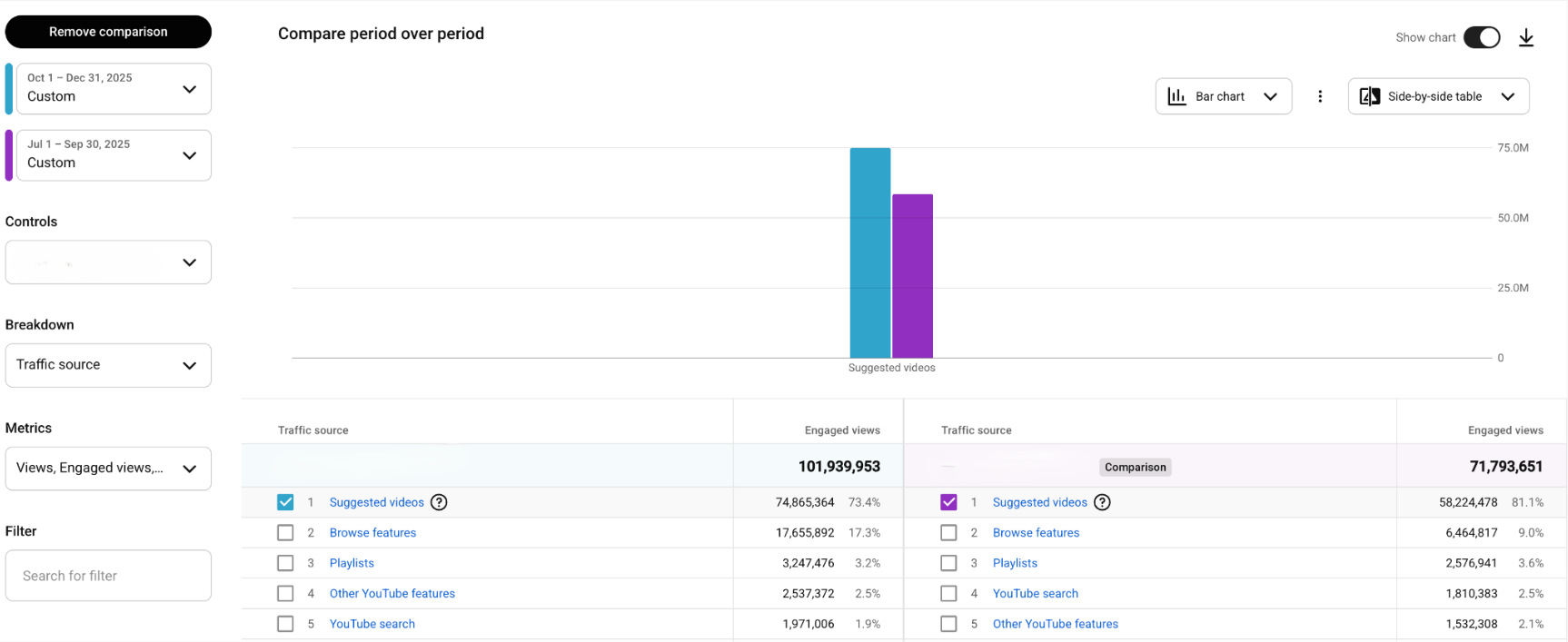Click the side-by-side table icon

(1370, 96)
